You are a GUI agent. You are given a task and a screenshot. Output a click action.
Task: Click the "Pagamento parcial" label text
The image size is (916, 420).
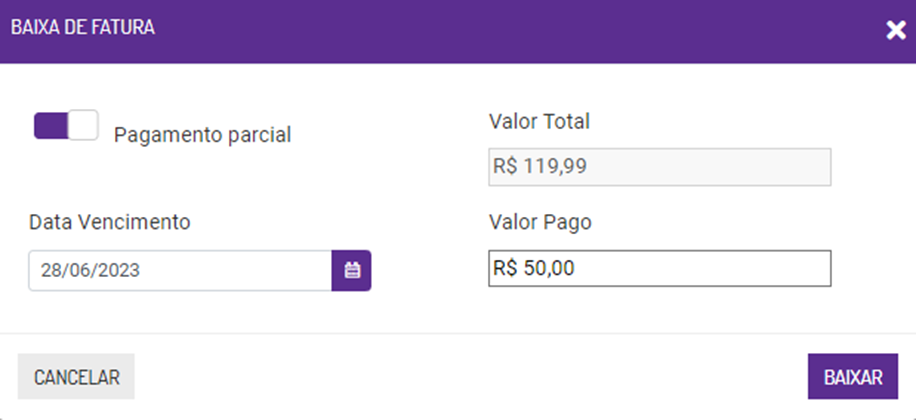[x=202, y=135]
